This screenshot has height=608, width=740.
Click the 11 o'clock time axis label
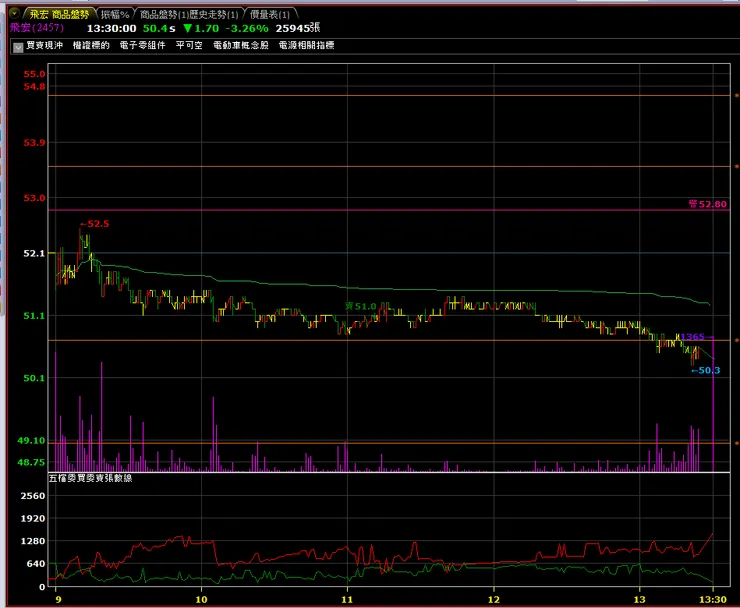coord(347,600)
